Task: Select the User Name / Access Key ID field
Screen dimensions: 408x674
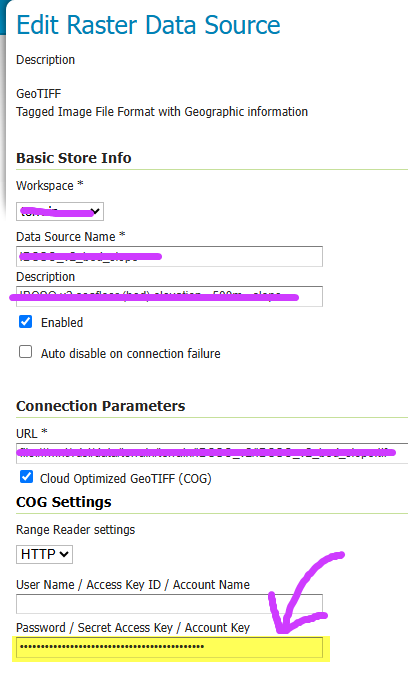Action: tap(169, 604)
